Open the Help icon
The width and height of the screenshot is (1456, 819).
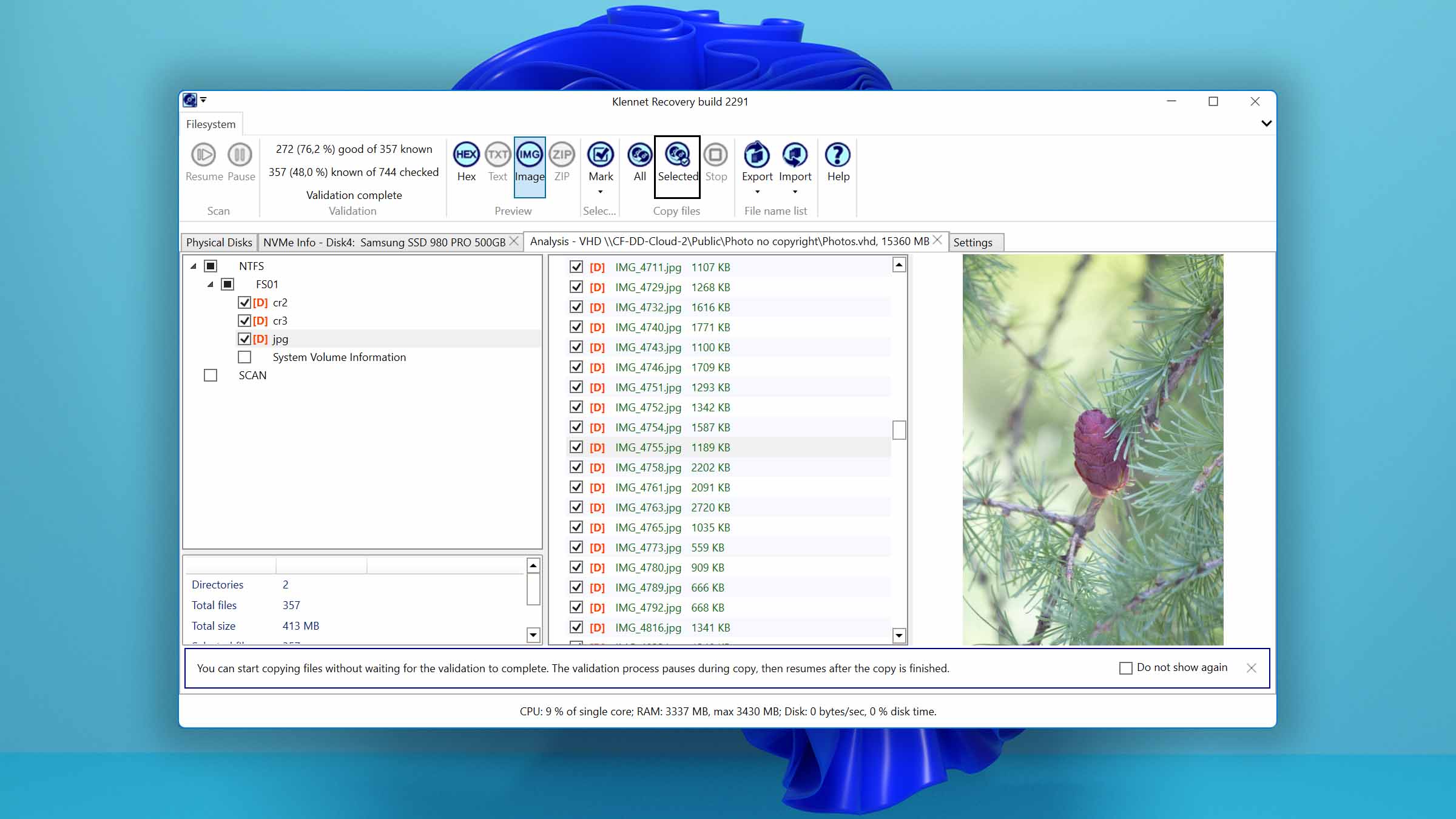838,155
